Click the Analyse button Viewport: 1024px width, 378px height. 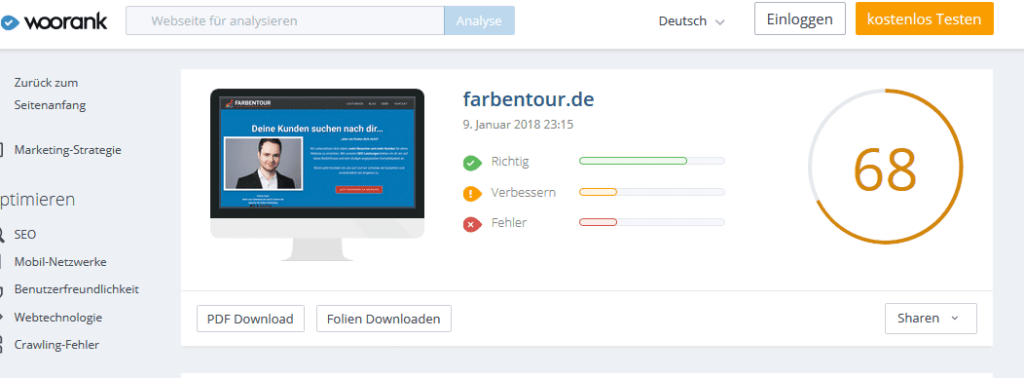point(479,21)
